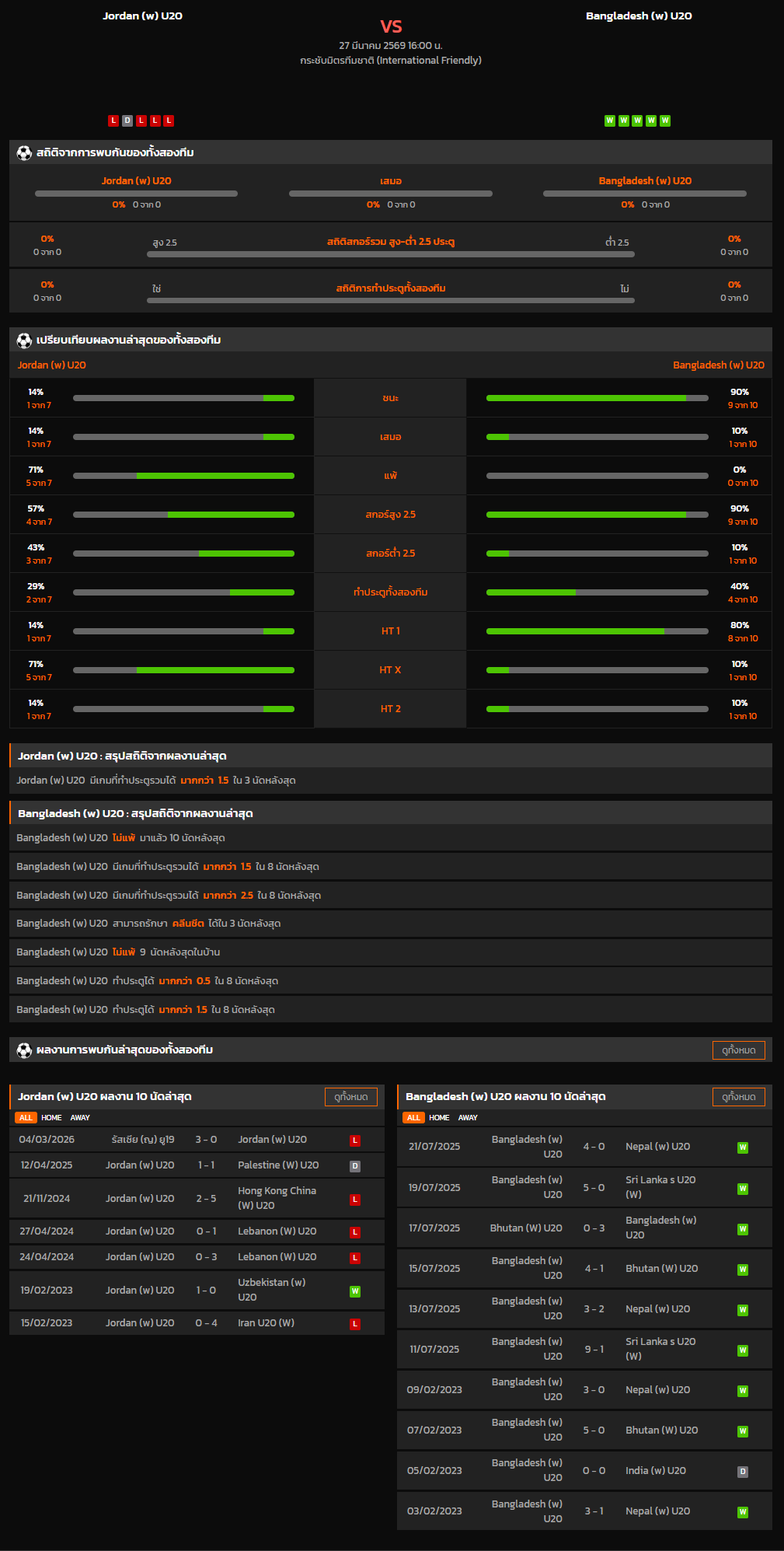Image resolution: width=784 pixels, height=1551 pixels.
Task: Filter Bangladesh results by HOME matches
Action: (x=439, y=1118)
